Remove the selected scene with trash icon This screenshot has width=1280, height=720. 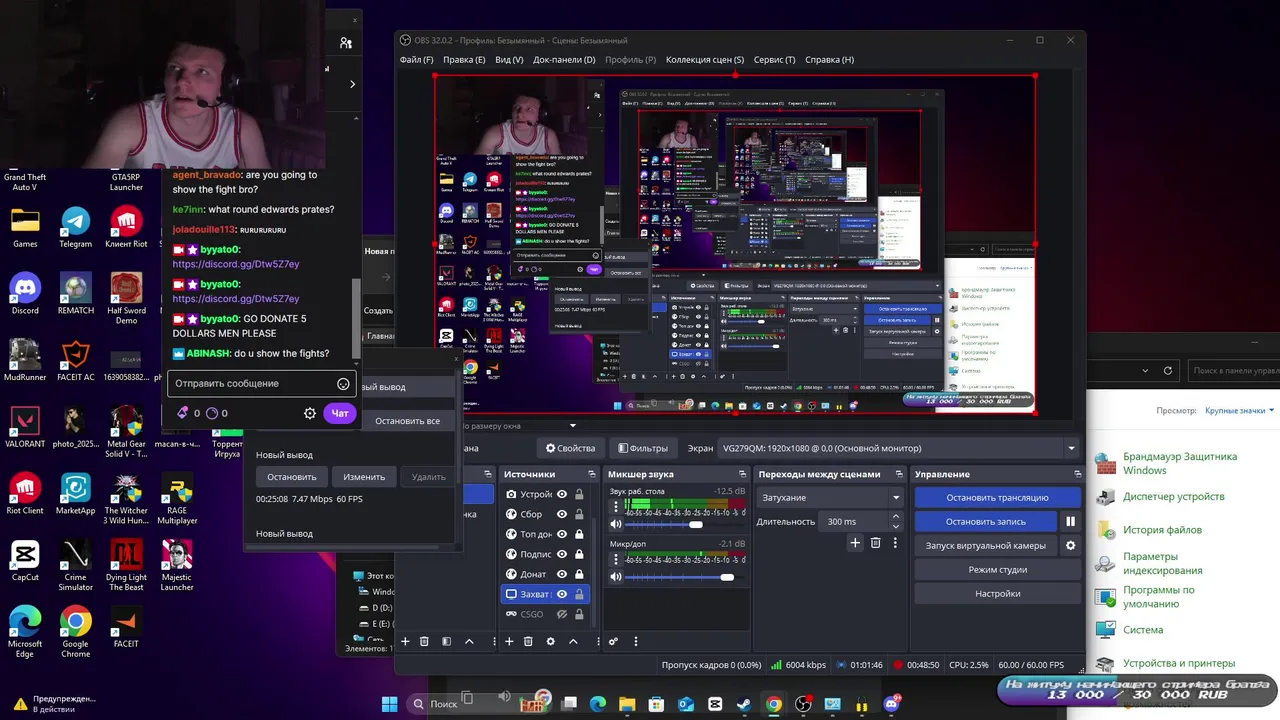[424, 641]
